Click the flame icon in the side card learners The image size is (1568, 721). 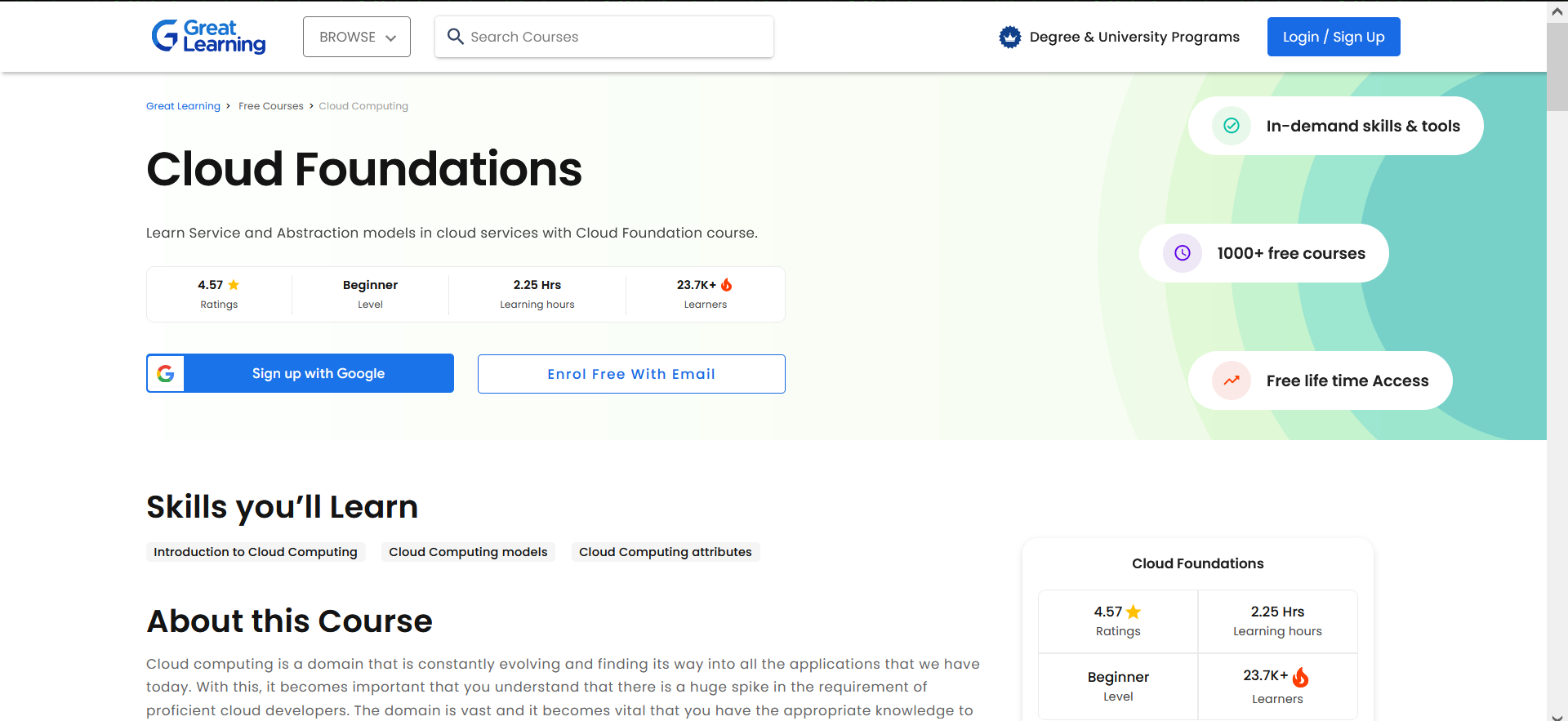(x=1301, y=677)
